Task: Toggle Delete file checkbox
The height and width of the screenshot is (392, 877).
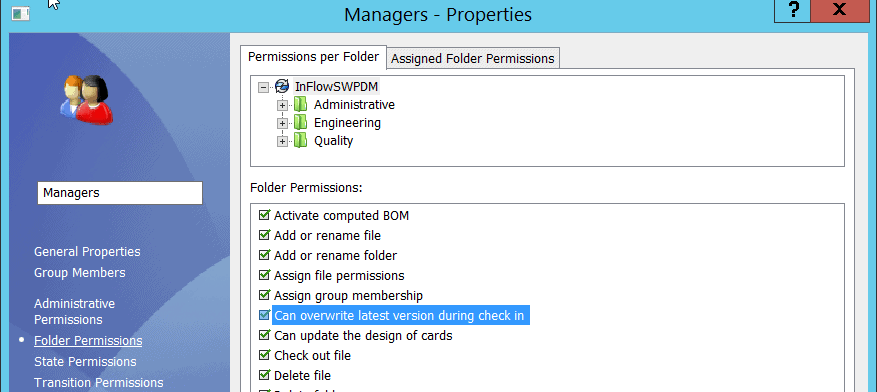Action: pos(265,376)
